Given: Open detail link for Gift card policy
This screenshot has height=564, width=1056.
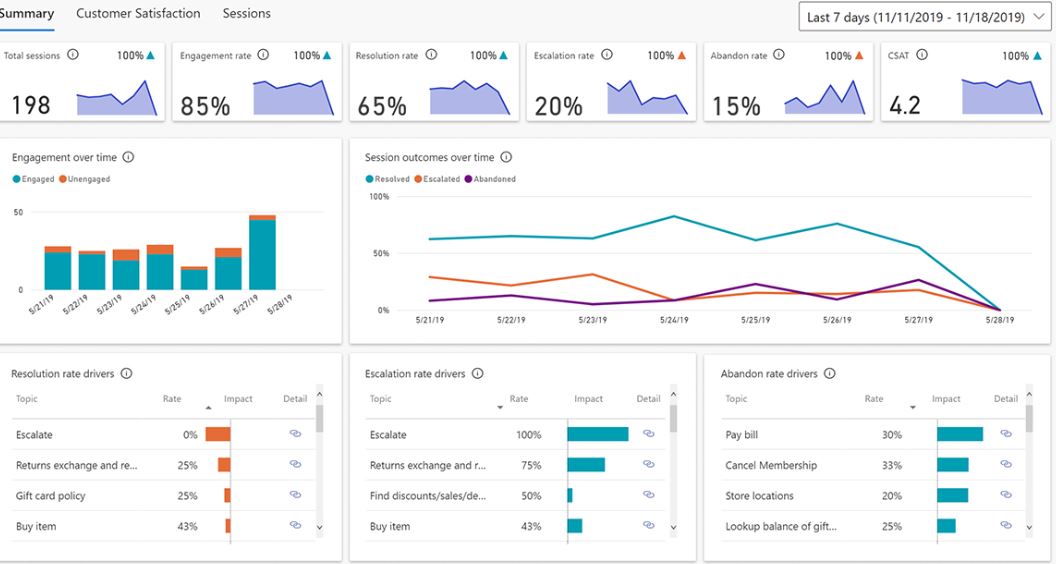Looking at the screenshot, I should point(294,495).
